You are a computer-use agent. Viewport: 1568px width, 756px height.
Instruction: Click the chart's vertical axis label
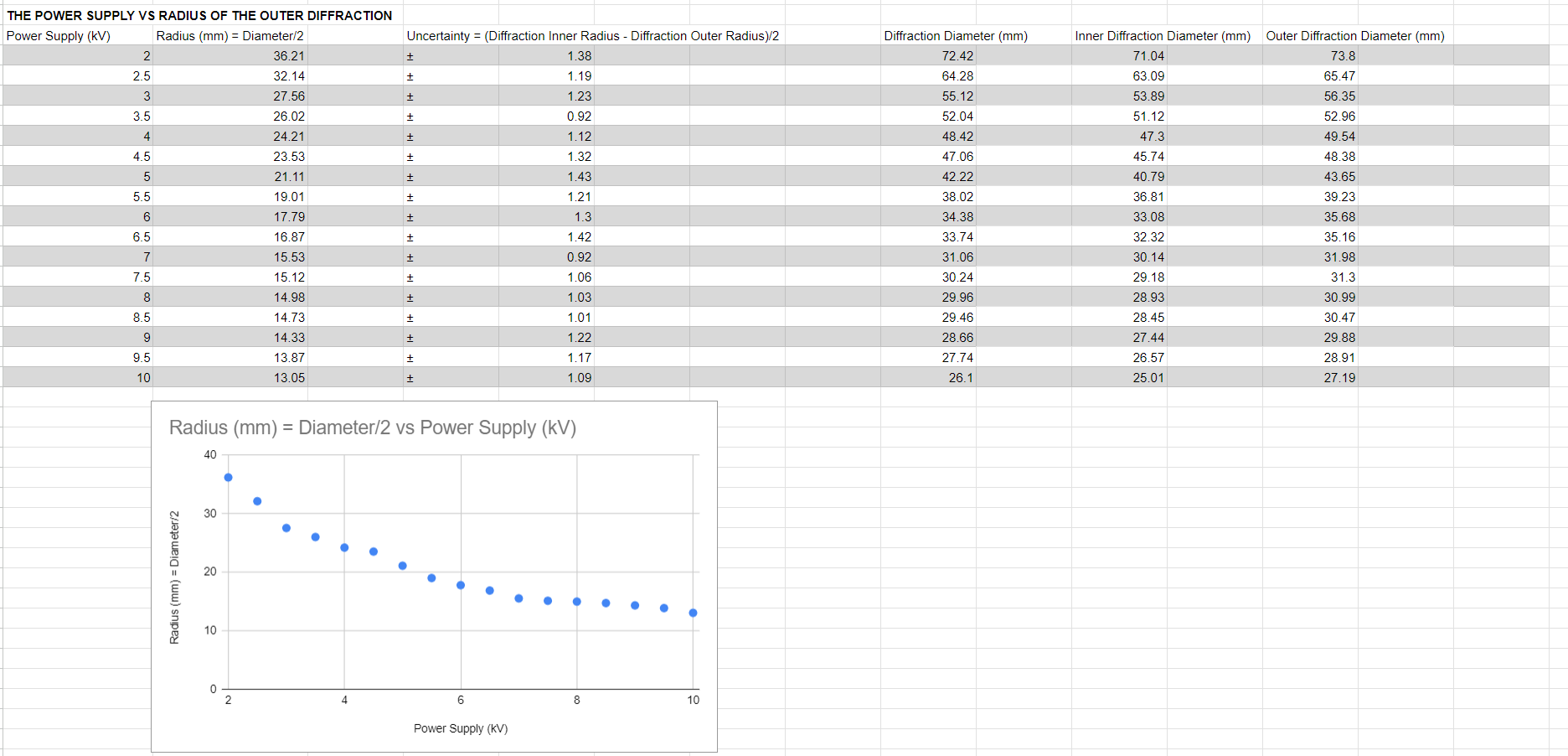(174, 577)
